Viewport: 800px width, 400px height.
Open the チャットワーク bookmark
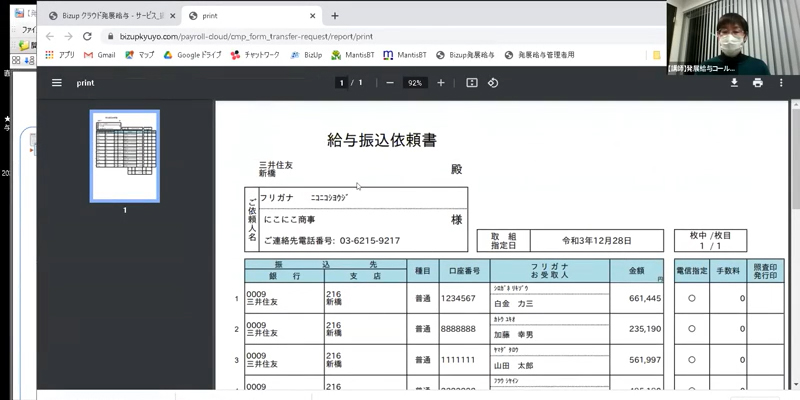[255, 55]
